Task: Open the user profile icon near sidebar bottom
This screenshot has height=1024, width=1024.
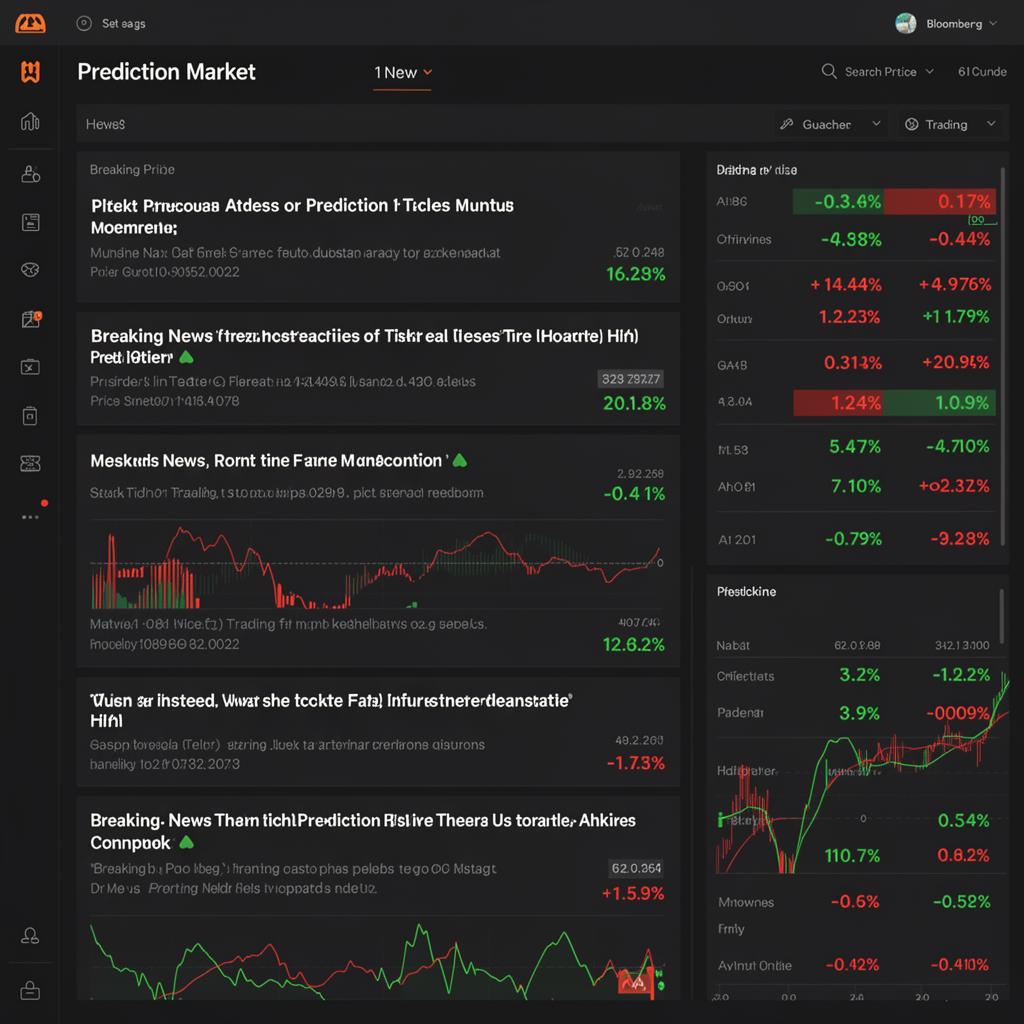Action: point(30,935)
